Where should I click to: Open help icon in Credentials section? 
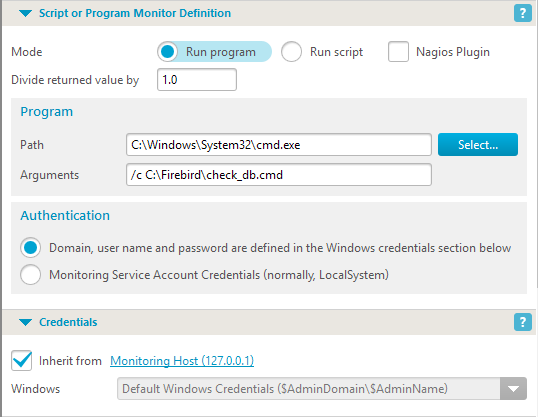click(523, 322)
